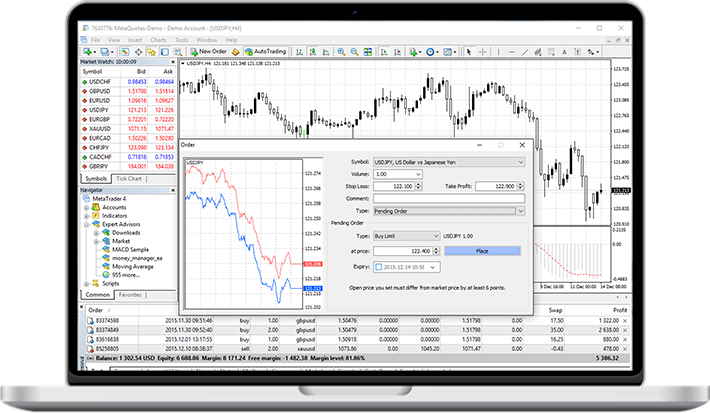Expand the Expert Advisors tree node
This screenshot has height=413, width=710.
(87, 225)
